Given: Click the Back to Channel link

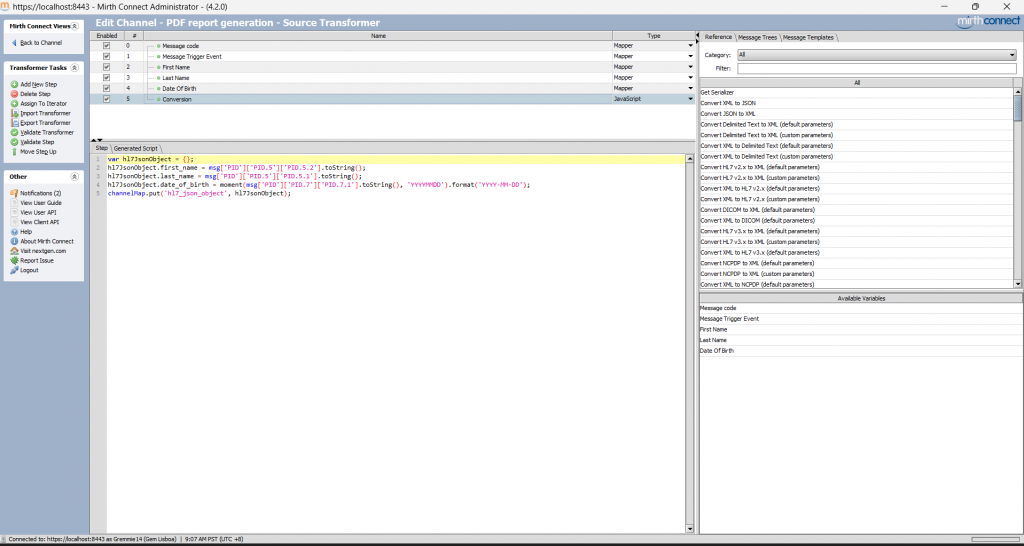Looking at the screenshot, I should pos(41,42).
